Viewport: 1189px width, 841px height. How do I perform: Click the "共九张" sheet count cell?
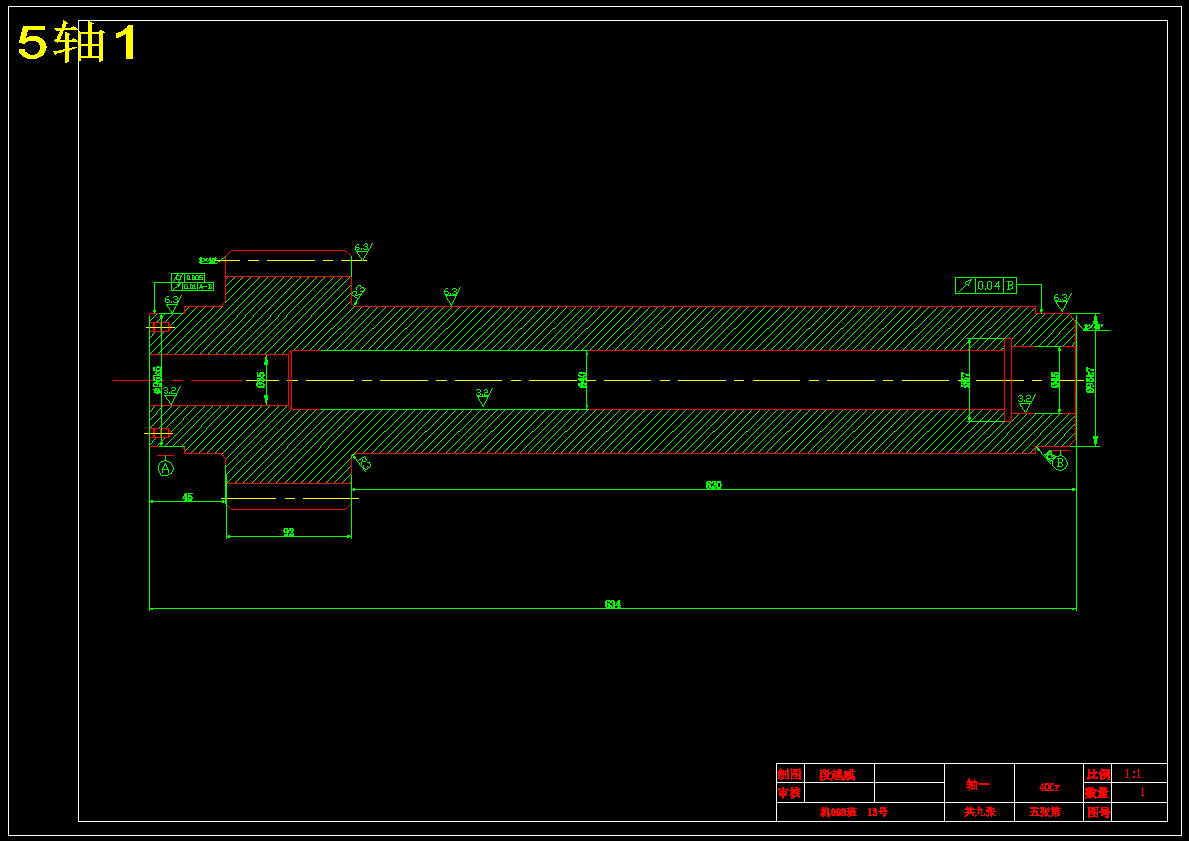979,812
